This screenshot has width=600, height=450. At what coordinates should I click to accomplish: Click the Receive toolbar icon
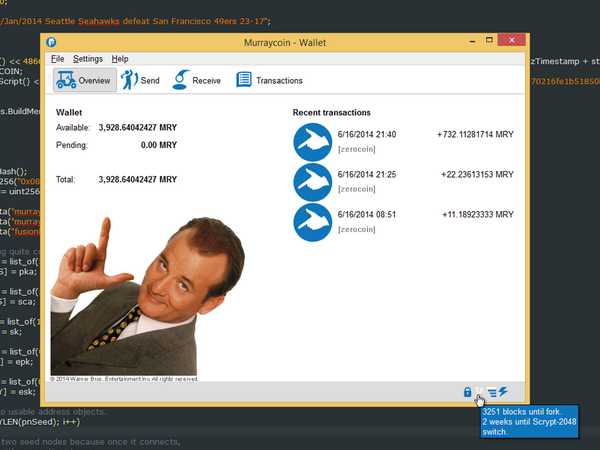181,80
